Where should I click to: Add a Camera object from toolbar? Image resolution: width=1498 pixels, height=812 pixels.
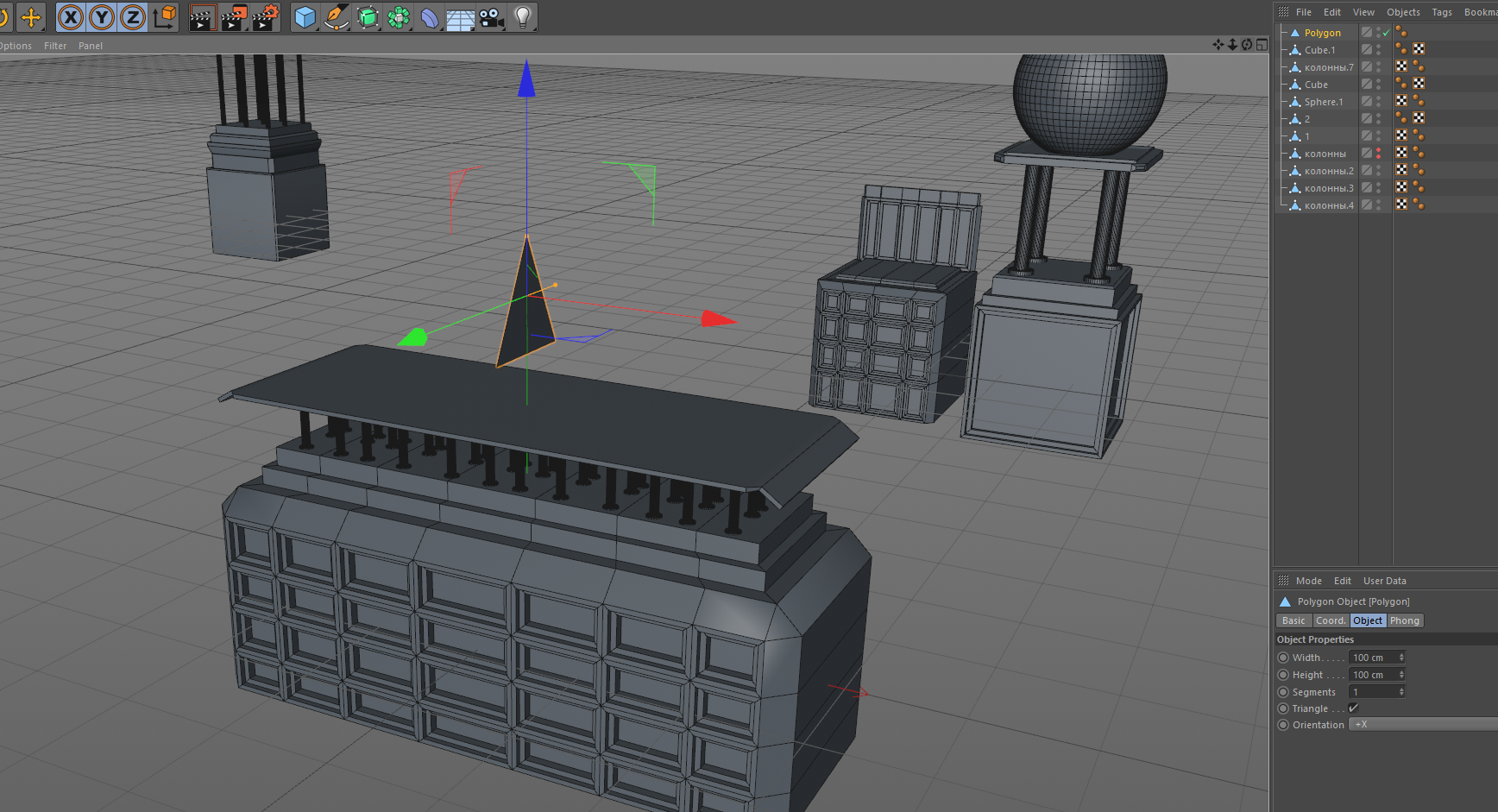[x=491, y=17]
